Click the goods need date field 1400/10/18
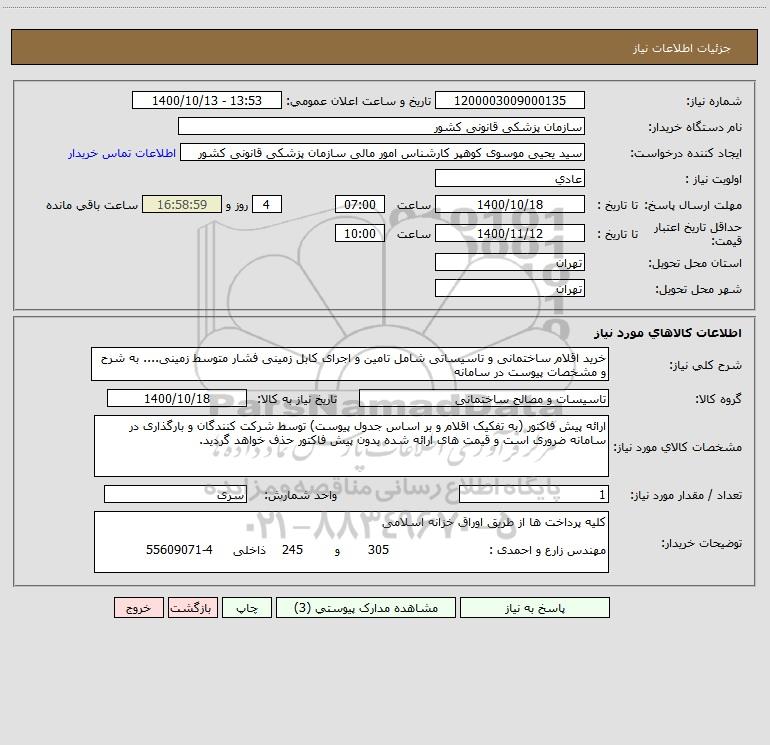Image resolution: width=770 pixels, height=745 pixels. pyautogui.click(x=177, y=398)
